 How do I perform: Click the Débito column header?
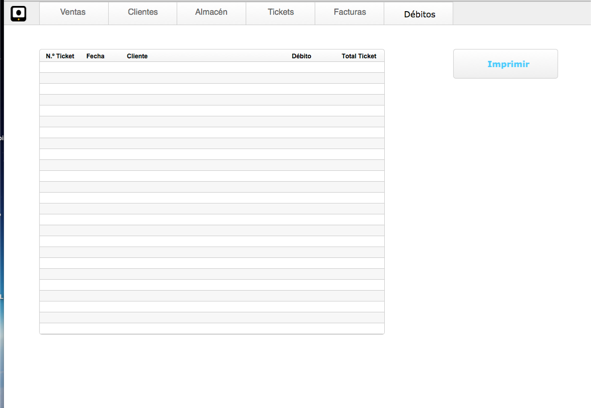pyautogui.click(x=301, y=56)
